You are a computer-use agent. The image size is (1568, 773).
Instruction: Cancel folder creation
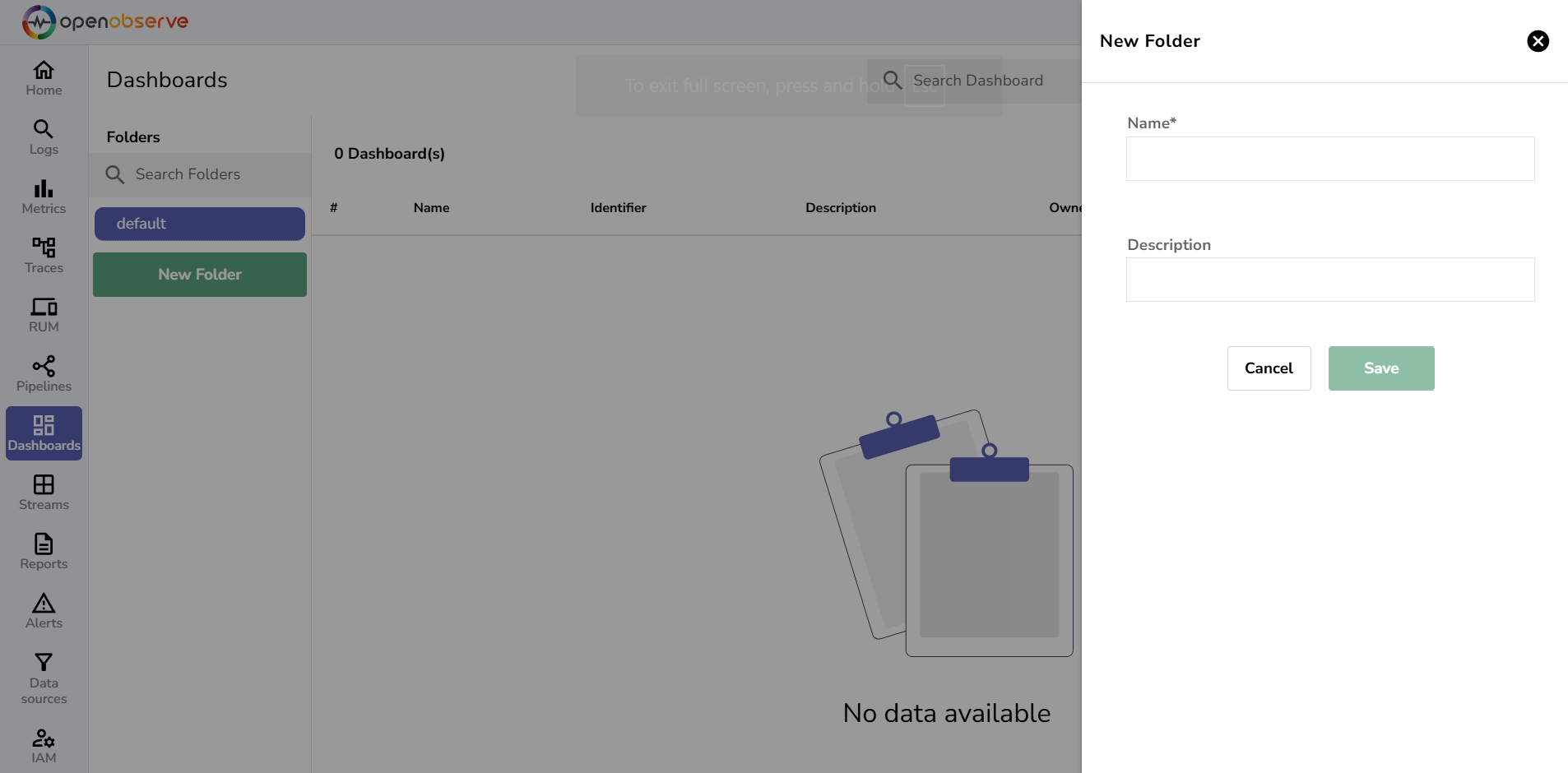click(x=1268, y=368)
